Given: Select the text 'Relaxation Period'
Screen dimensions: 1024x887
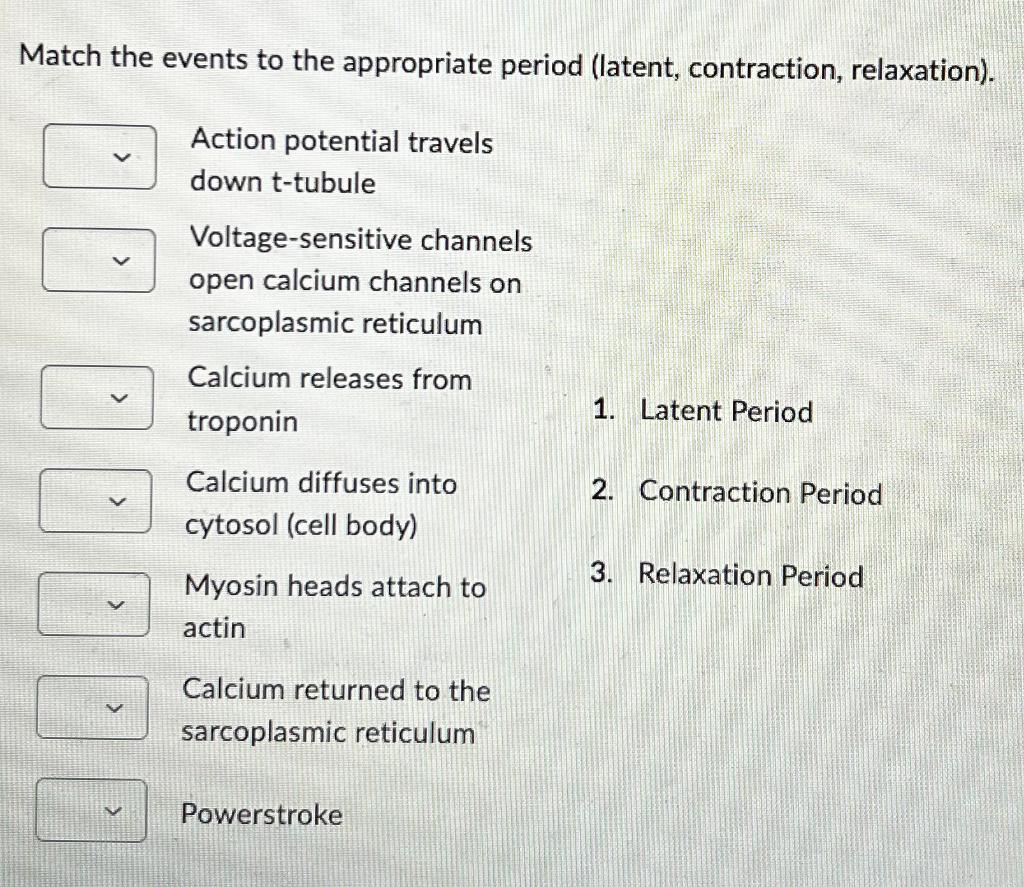Looking at the screenshot, I should [751, 575].
